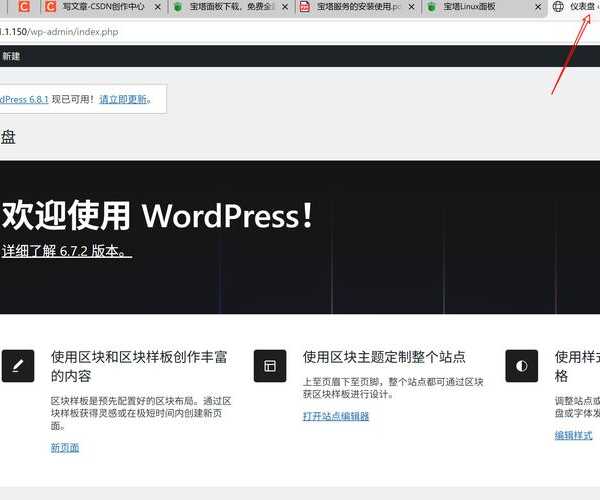600x500 pixels.
Task: Close the 写文章-CSDN创作中心 tab
Action: pos(155,7)
